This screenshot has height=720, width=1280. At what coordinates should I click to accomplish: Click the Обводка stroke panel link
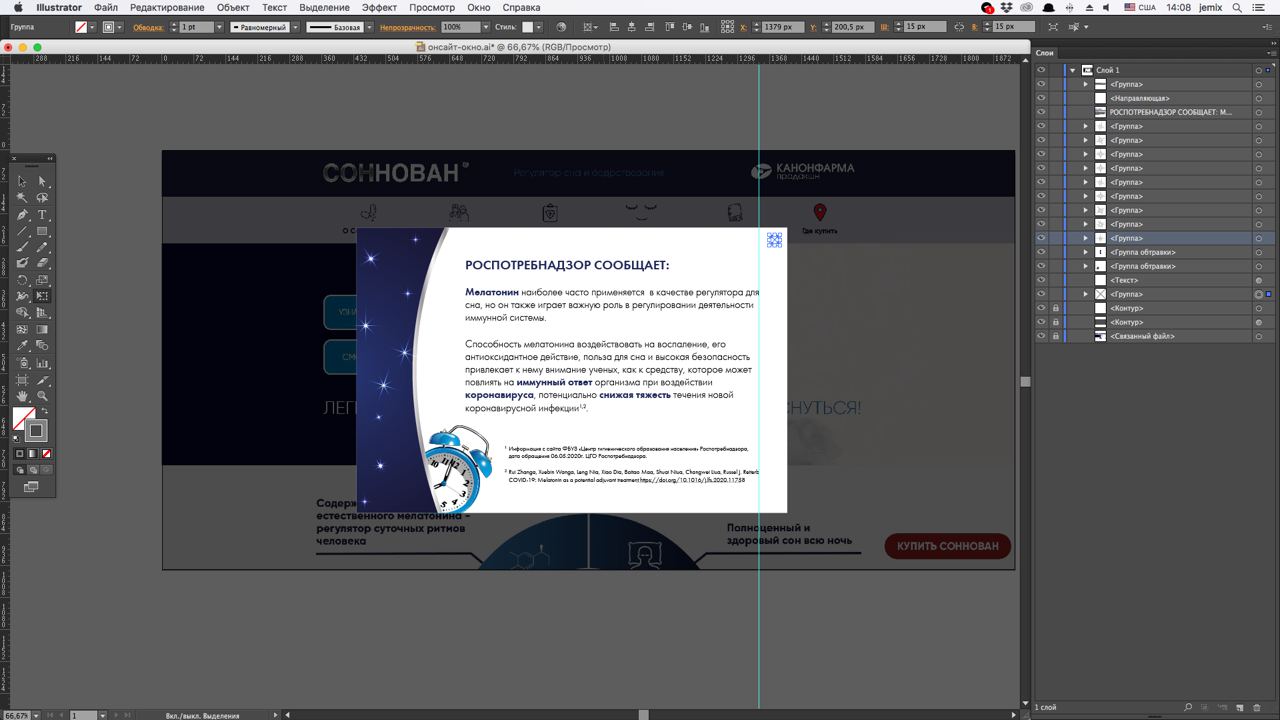pyautogui.click(x=148, y=27)
